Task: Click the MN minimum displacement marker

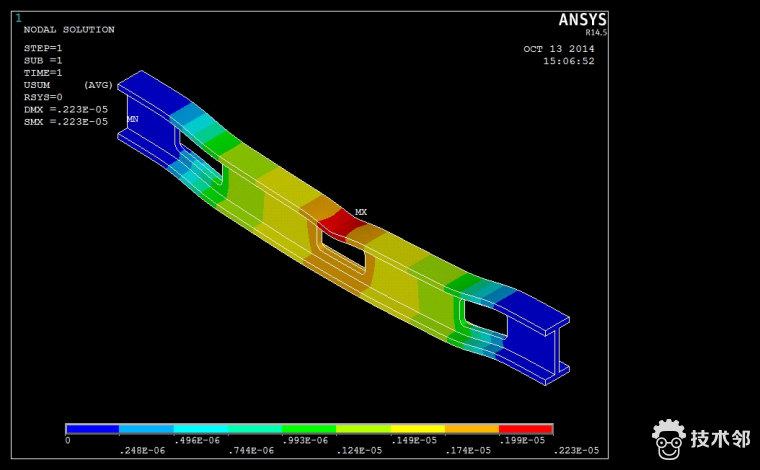Action: tap(132, 119)
